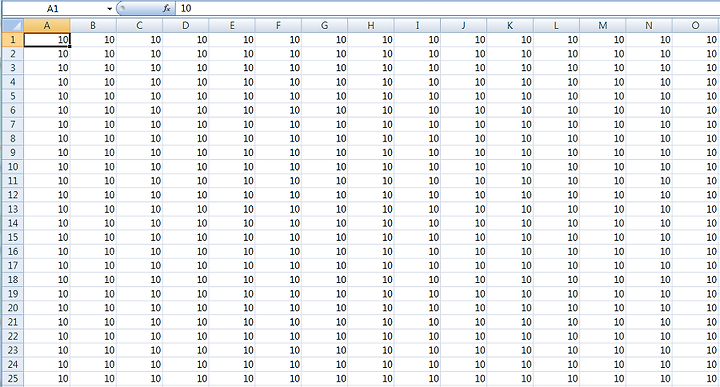This screenshot has width=720, height=387.
Task: Select column N header
Action: (649, 25)
